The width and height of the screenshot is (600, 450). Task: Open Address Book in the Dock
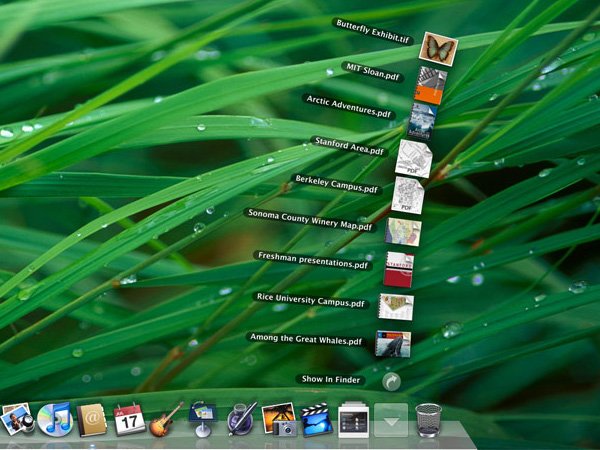click(x=91, y=420)
